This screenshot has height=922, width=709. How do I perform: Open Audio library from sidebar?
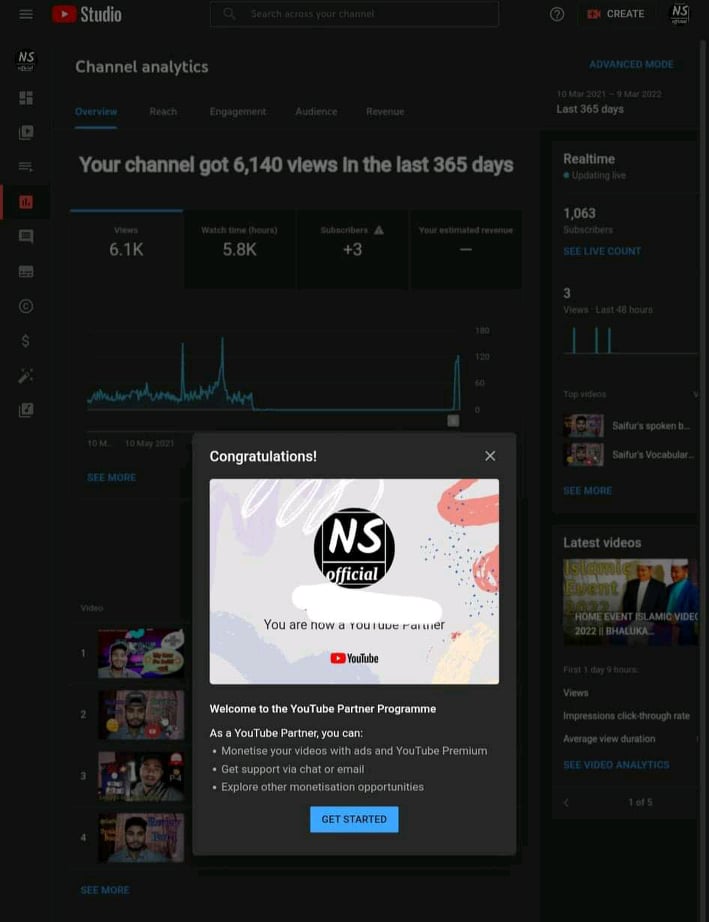click(26, 410)
